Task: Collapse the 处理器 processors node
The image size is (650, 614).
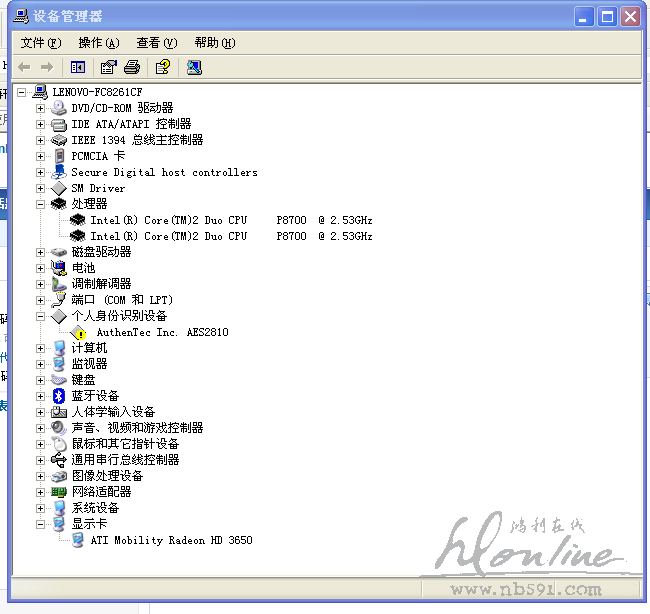Action: [40, 204]
